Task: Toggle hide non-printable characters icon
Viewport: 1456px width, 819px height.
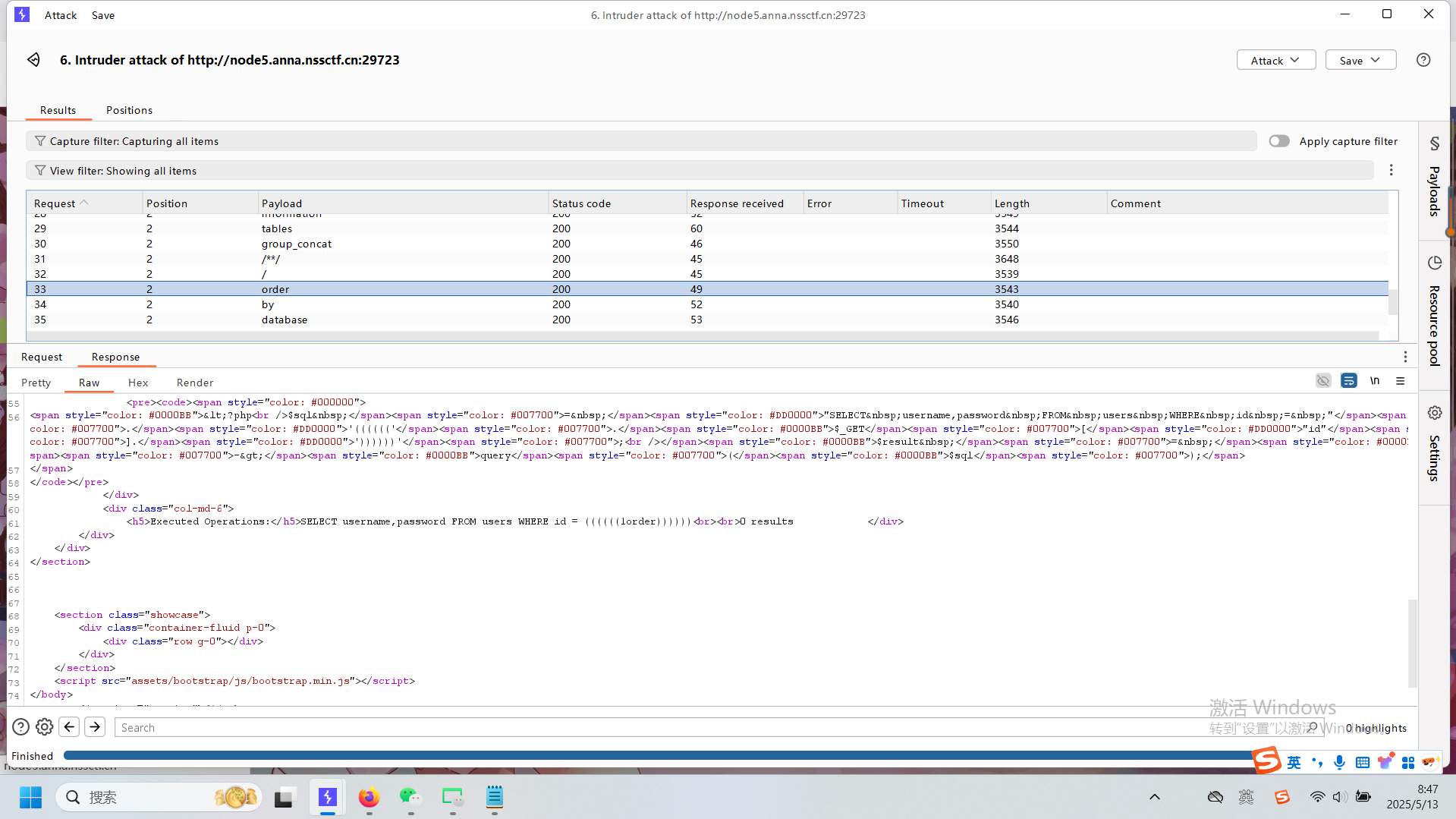Action: pos(1323,381)
